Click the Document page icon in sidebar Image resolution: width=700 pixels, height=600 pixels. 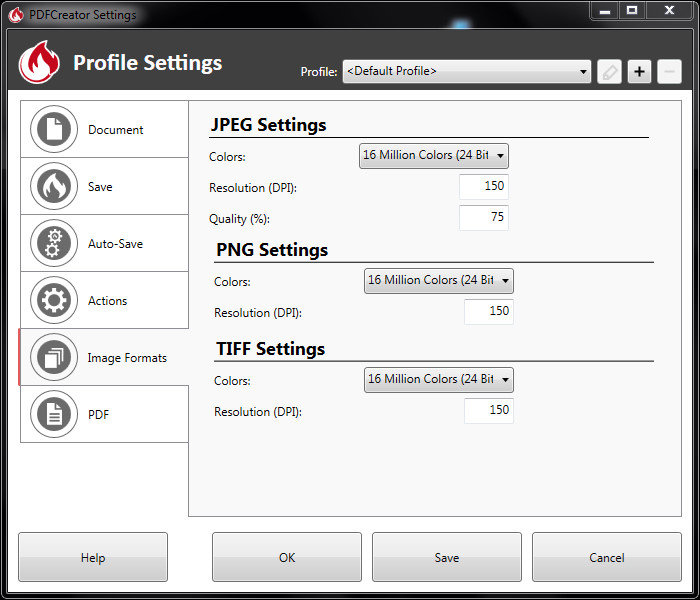(x=54, y=129)
